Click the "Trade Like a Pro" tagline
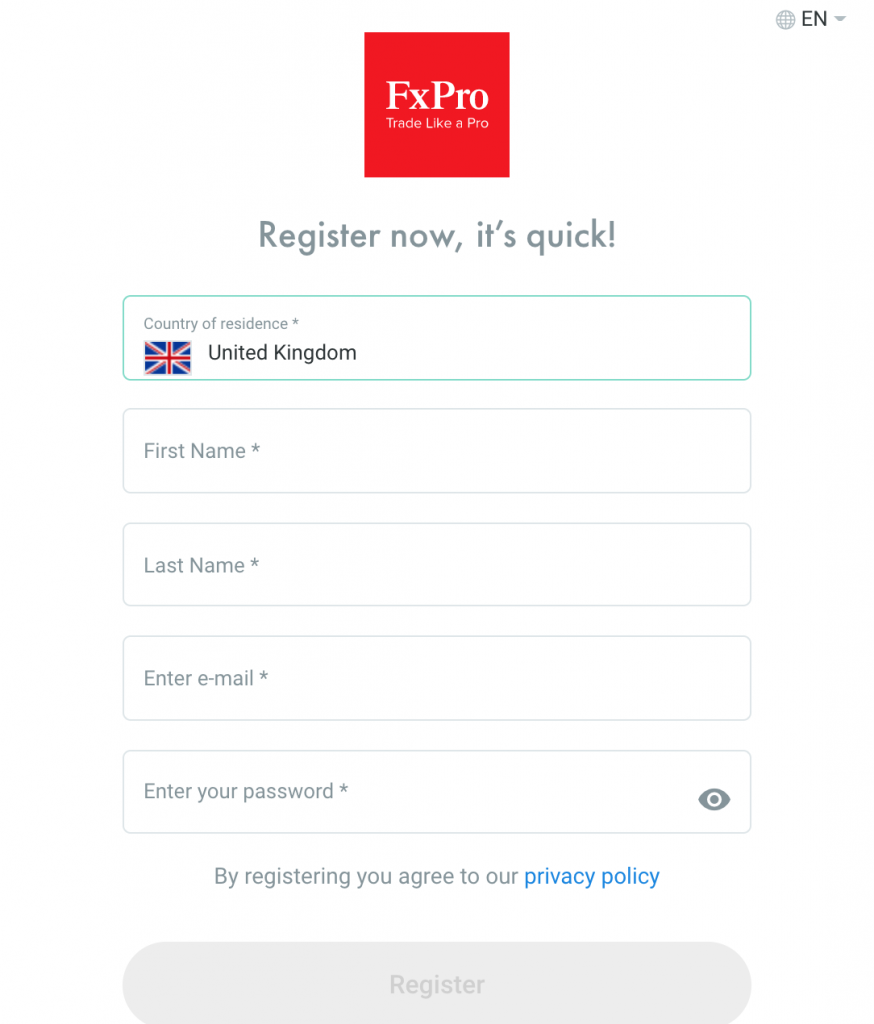Viewport: 874px width, 1024px height. 437,123
